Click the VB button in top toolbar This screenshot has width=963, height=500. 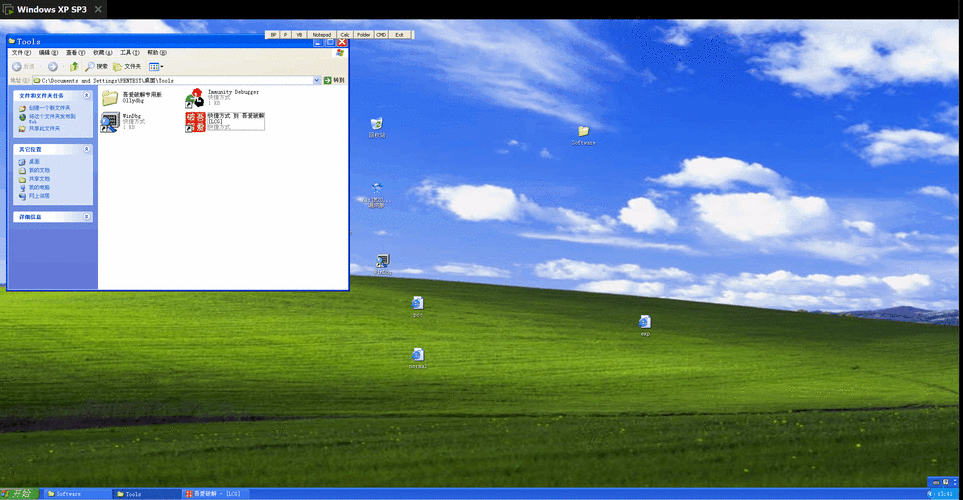299,35
